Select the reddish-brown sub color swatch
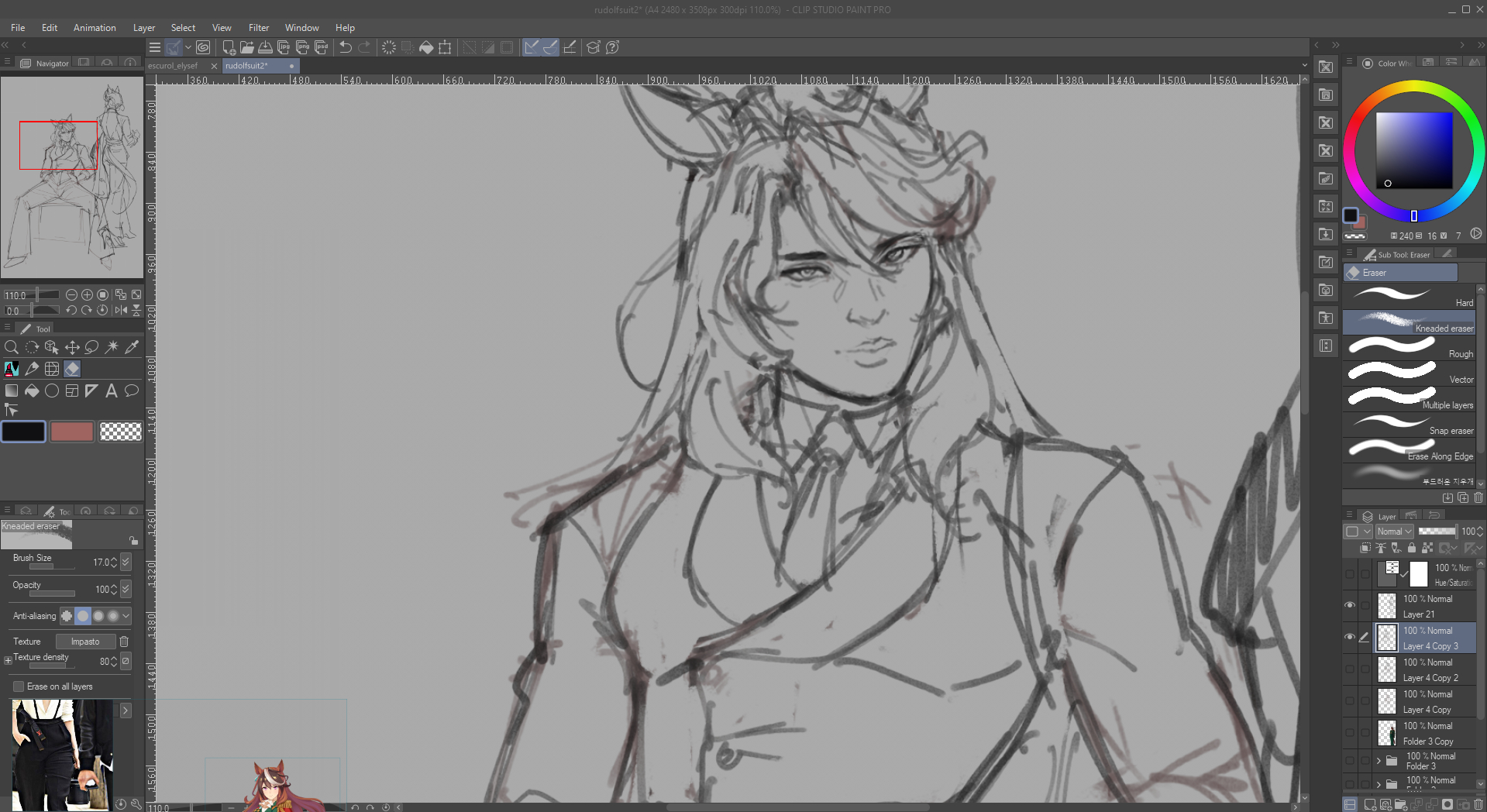The width and height of the screenshot is (1487, 812). [x=71, y=432]
